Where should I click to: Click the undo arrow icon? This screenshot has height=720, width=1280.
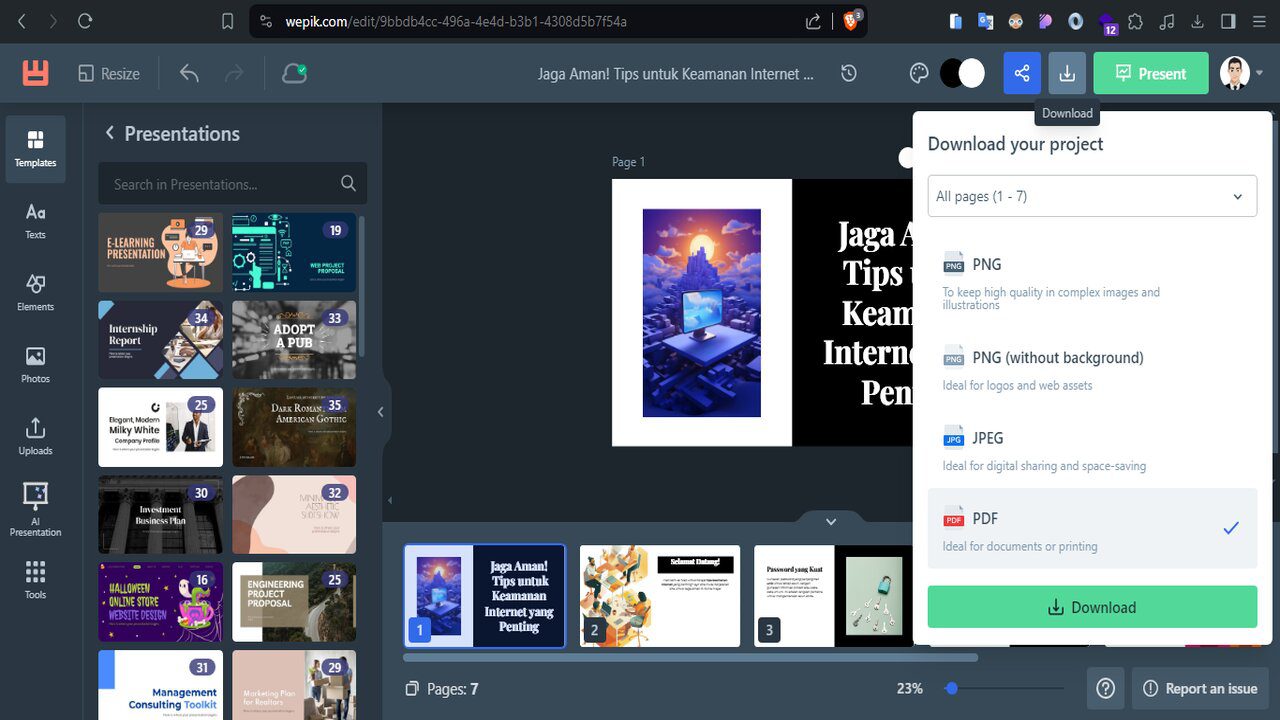point(189,73)
